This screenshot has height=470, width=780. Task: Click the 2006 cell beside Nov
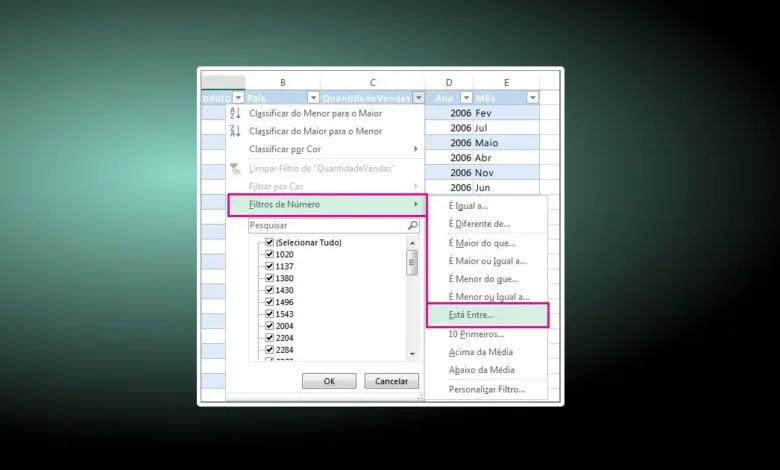[x=449, y=173]
